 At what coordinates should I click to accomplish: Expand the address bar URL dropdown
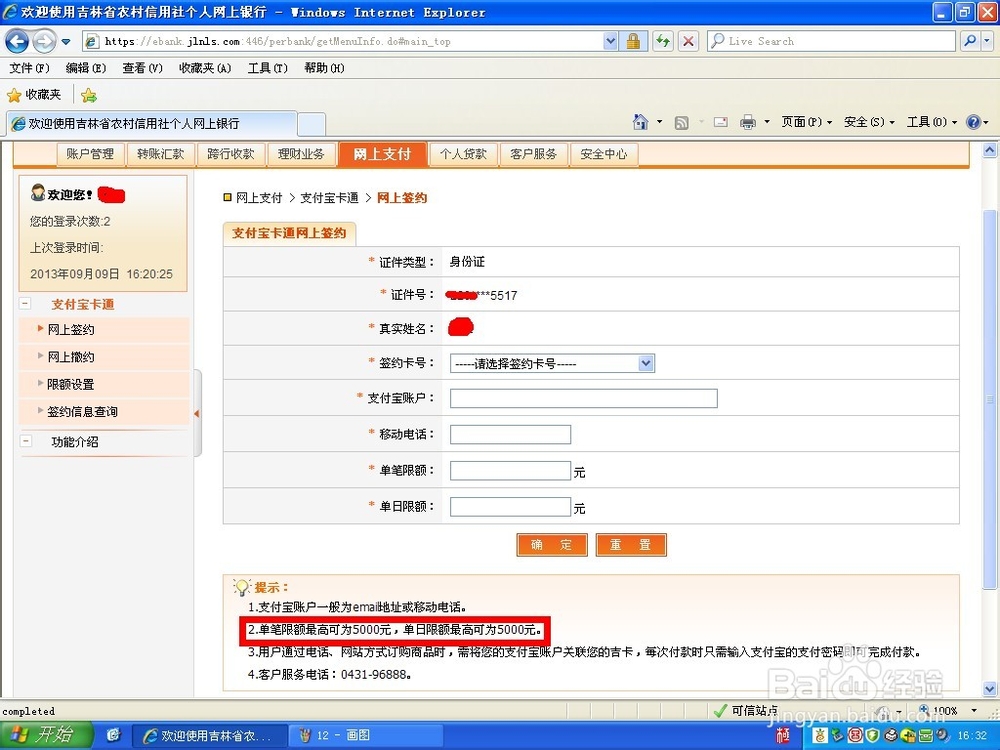pyautogui.click(x=610, y=41)
